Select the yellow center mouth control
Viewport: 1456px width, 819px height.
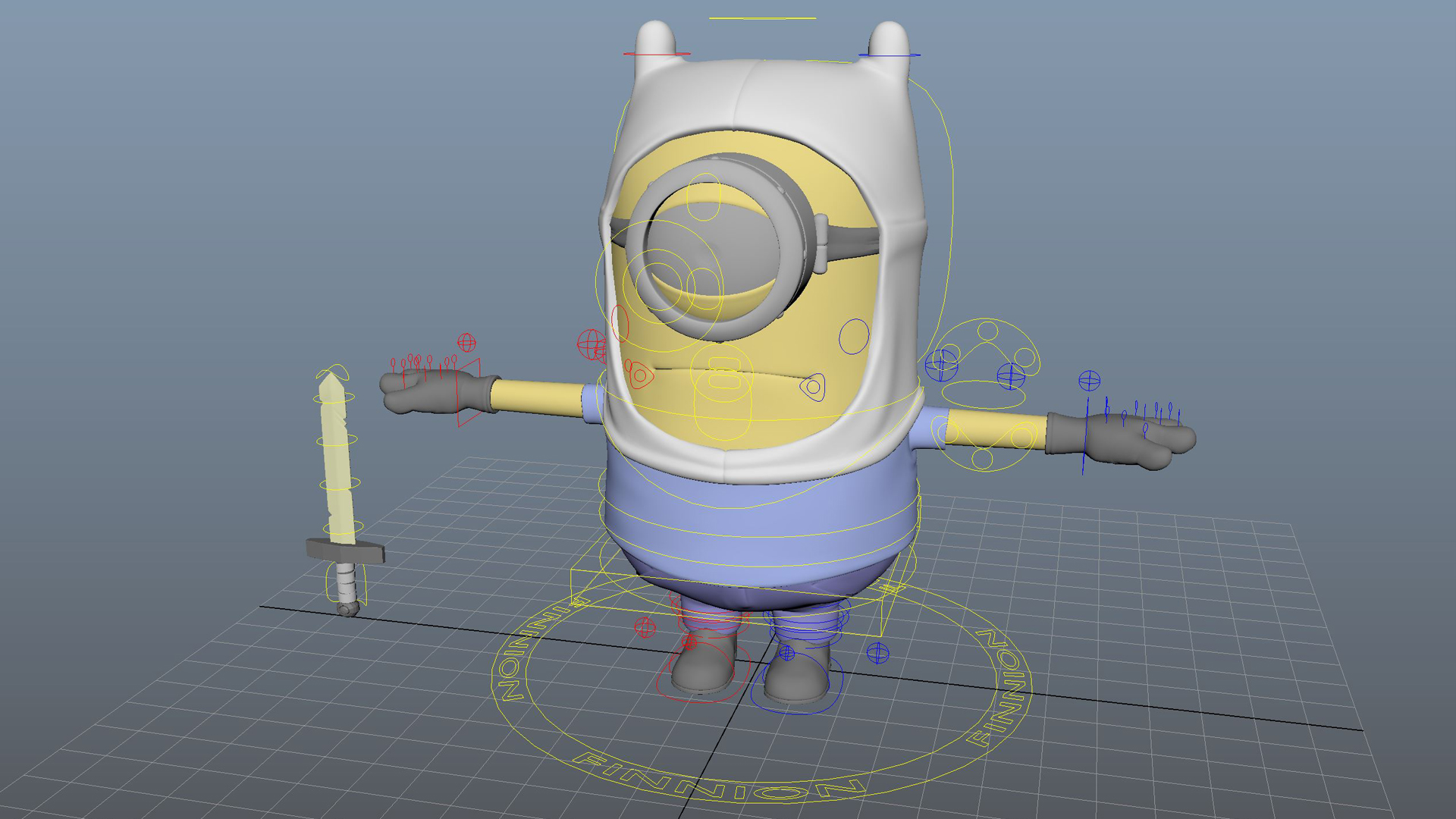point(723,374)
